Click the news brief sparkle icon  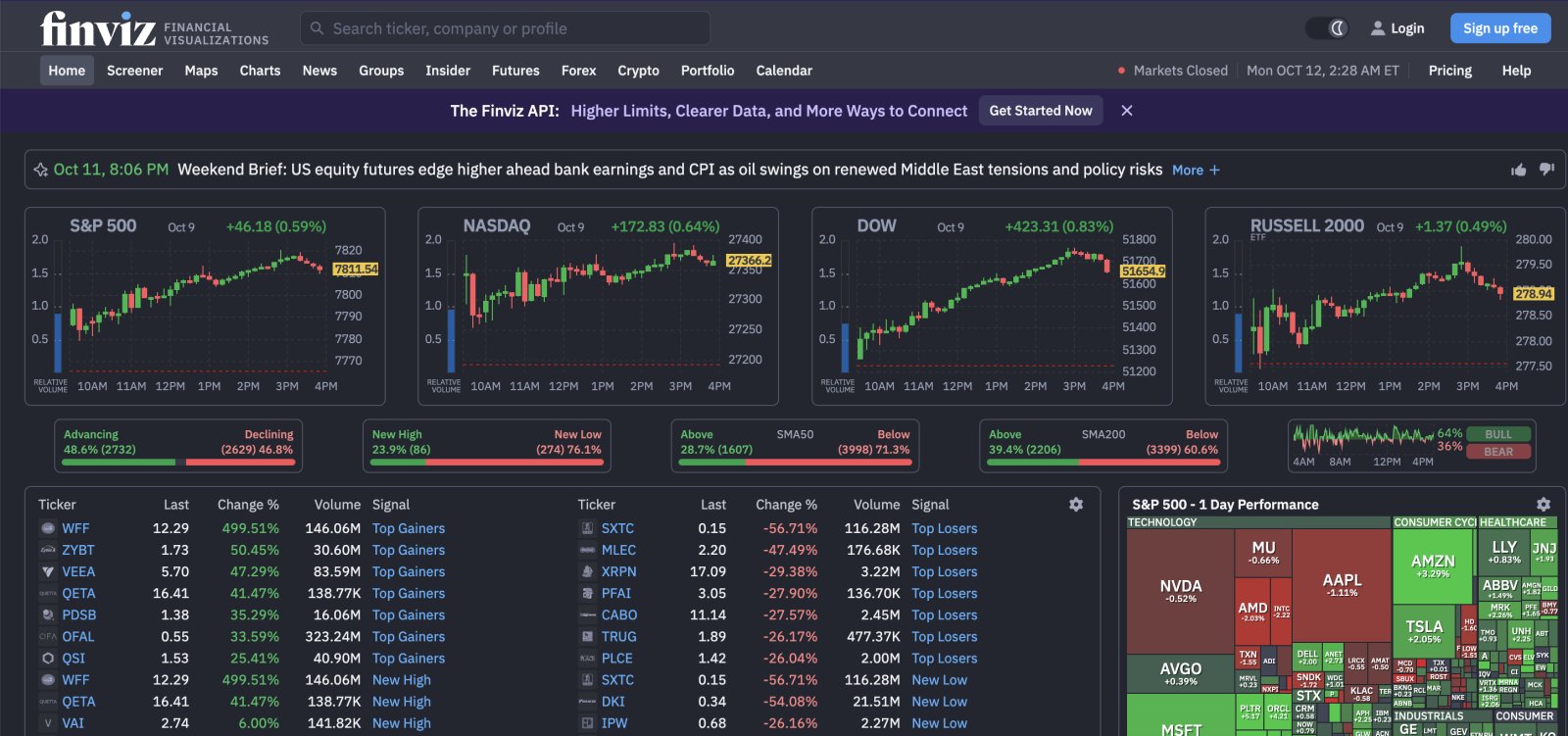[x=40, y=170]
